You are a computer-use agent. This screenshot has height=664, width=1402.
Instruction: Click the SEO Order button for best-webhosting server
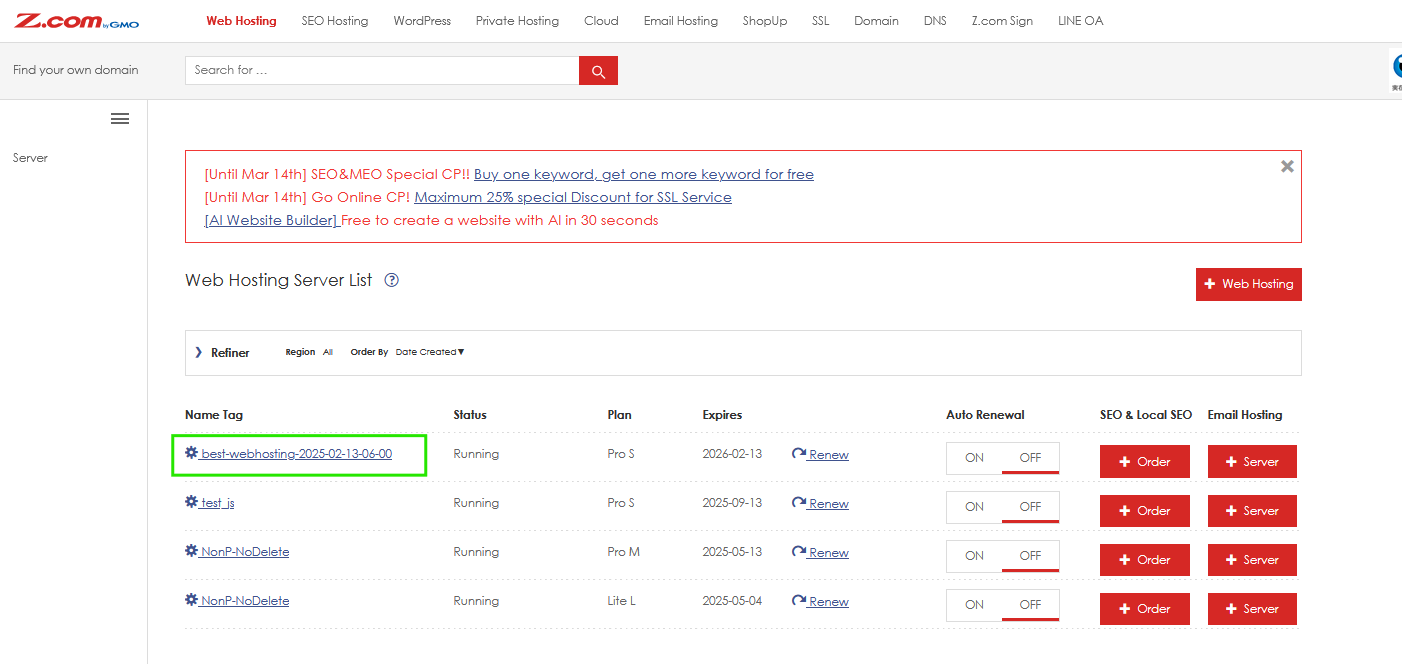click(x=1145, y=462)
